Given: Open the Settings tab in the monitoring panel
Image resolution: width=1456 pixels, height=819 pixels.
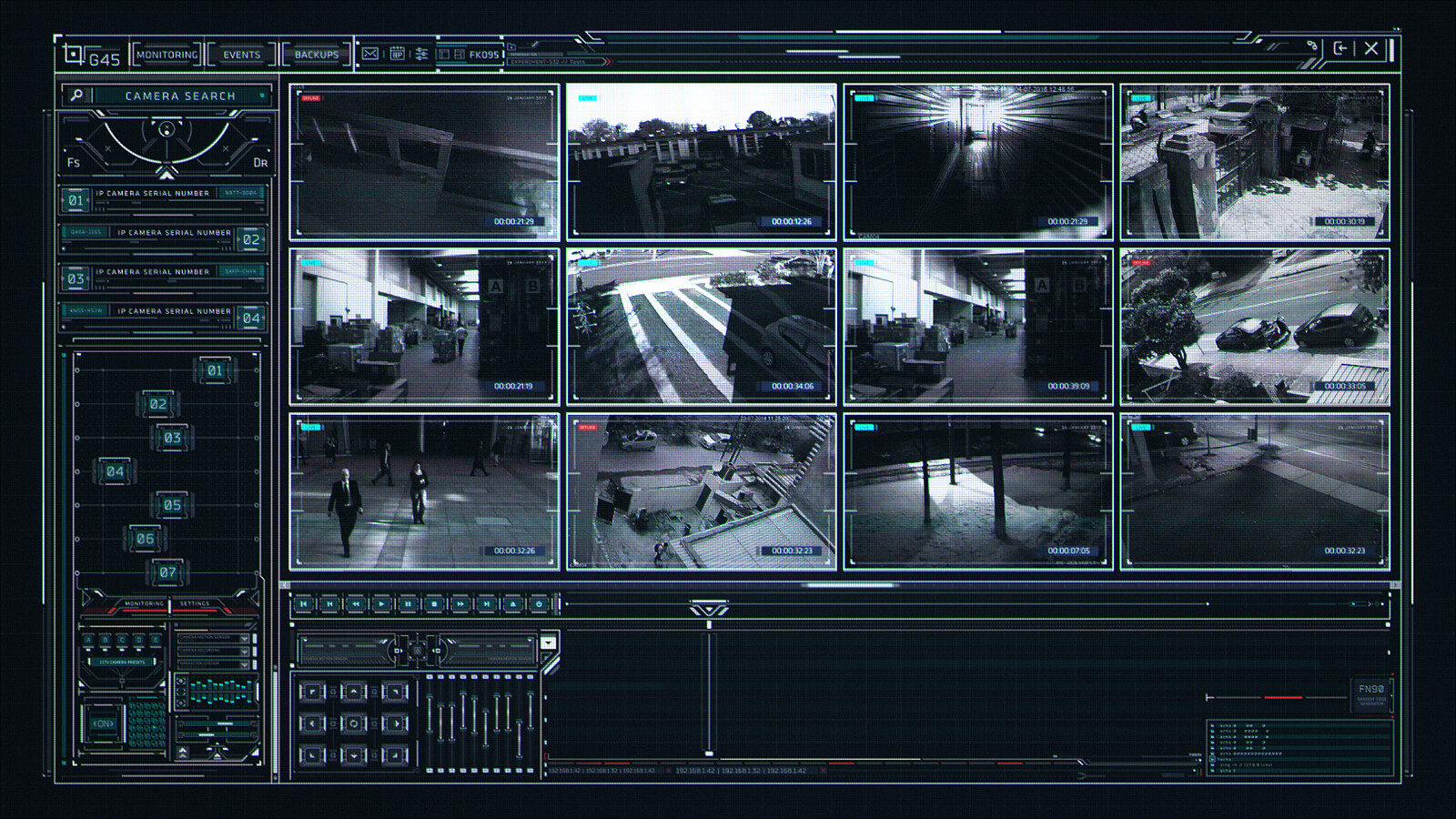Looking at the screenshot, I should click(x=196, y=602).
